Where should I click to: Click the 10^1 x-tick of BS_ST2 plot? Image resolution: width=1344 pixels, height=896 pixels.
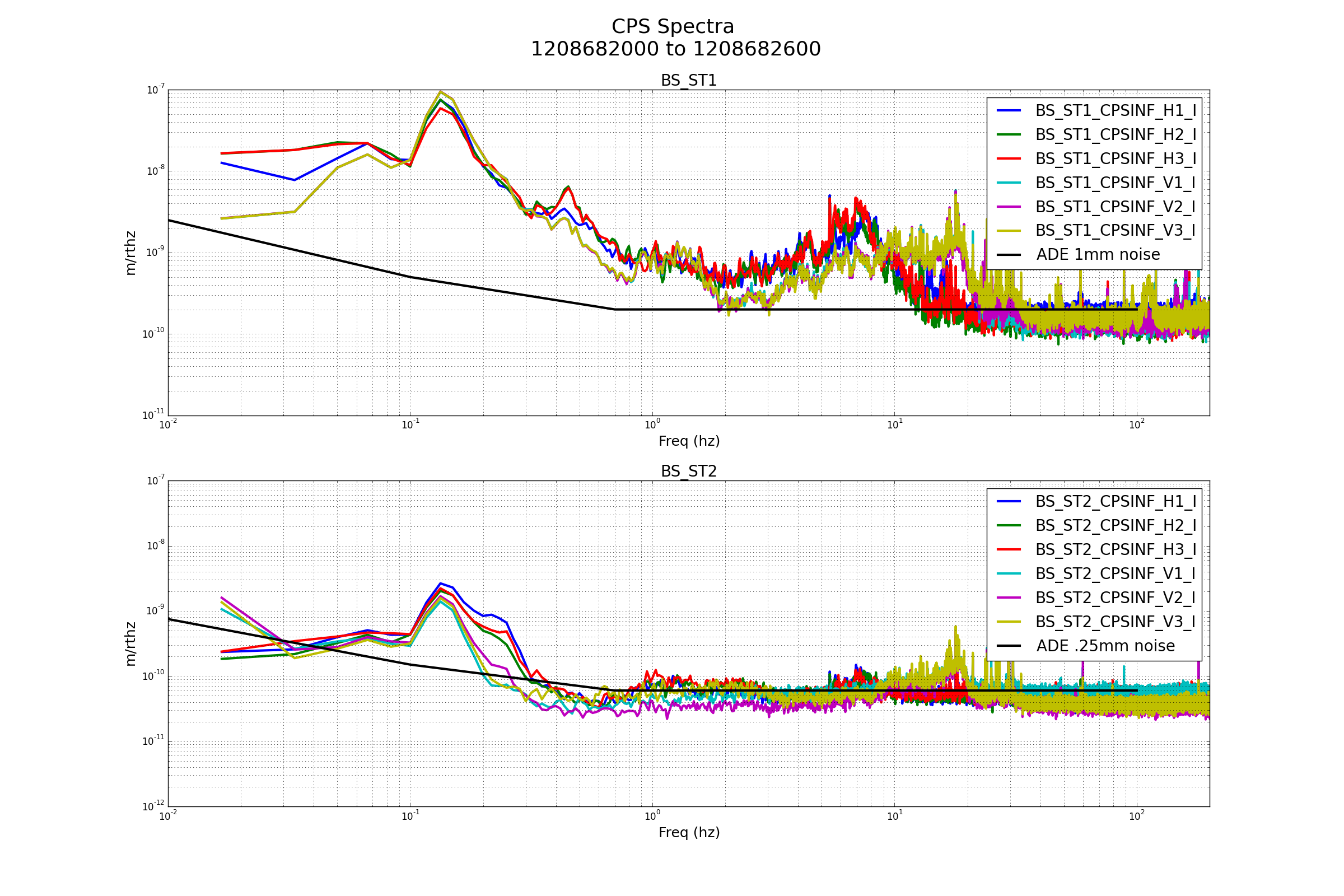(894, 815)
